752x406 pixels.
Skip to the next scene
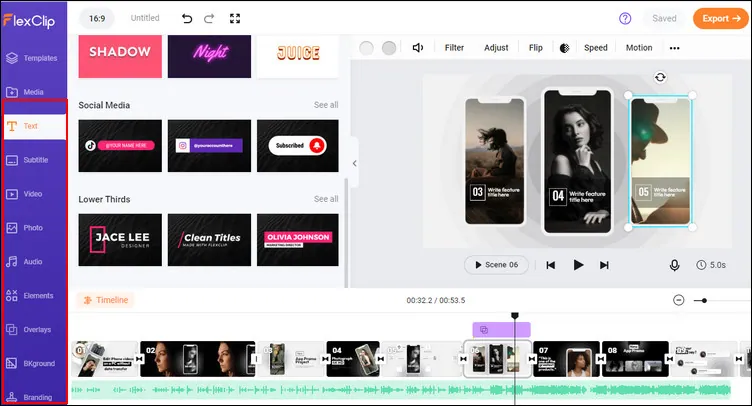point(604,265)
